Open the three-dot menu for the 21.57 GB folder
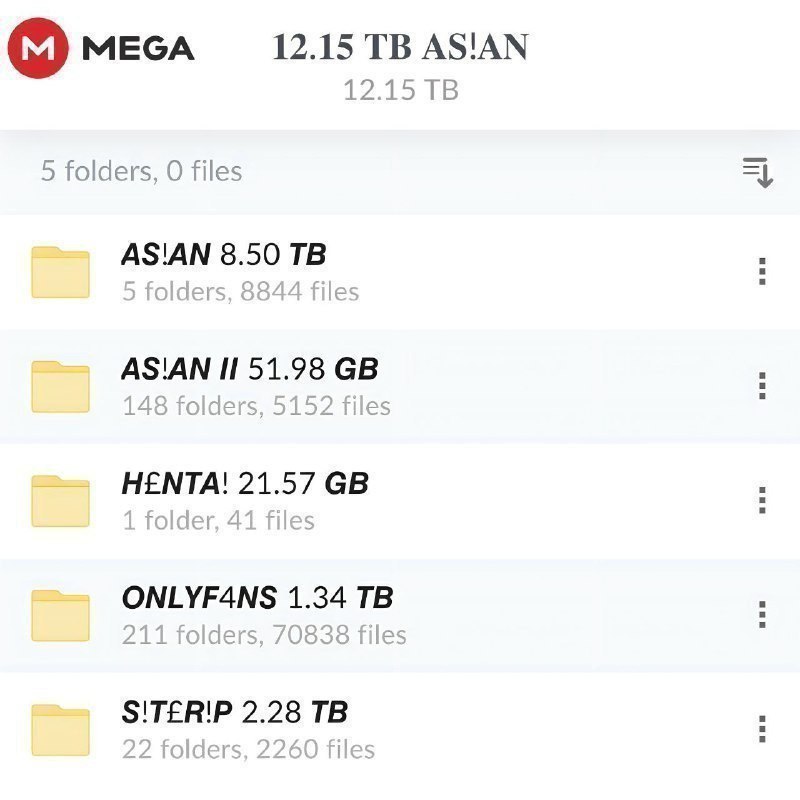 (x=762, y=500)
